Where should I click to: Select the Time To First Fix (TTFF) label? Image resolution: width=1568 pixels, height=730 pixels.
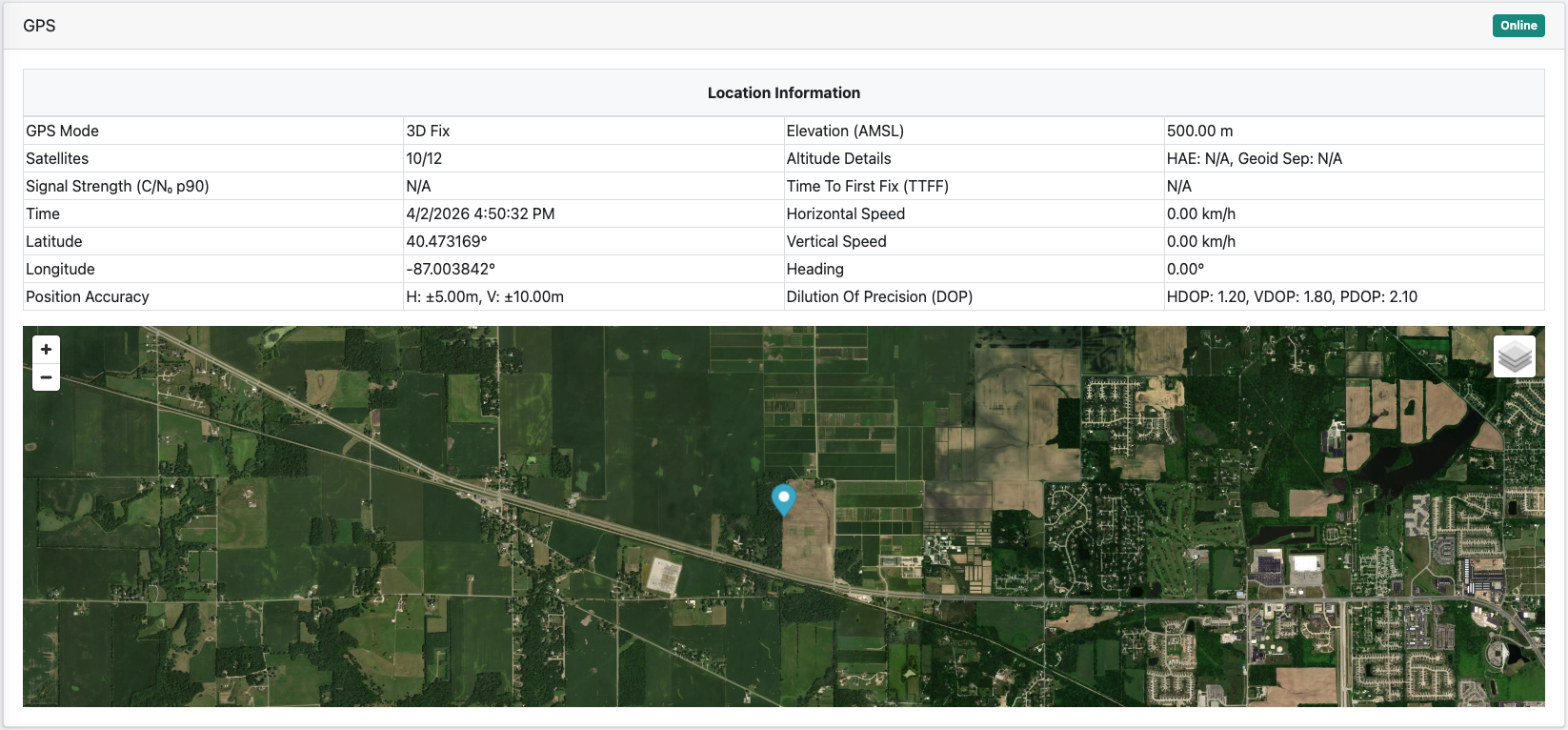coord(867,186)
